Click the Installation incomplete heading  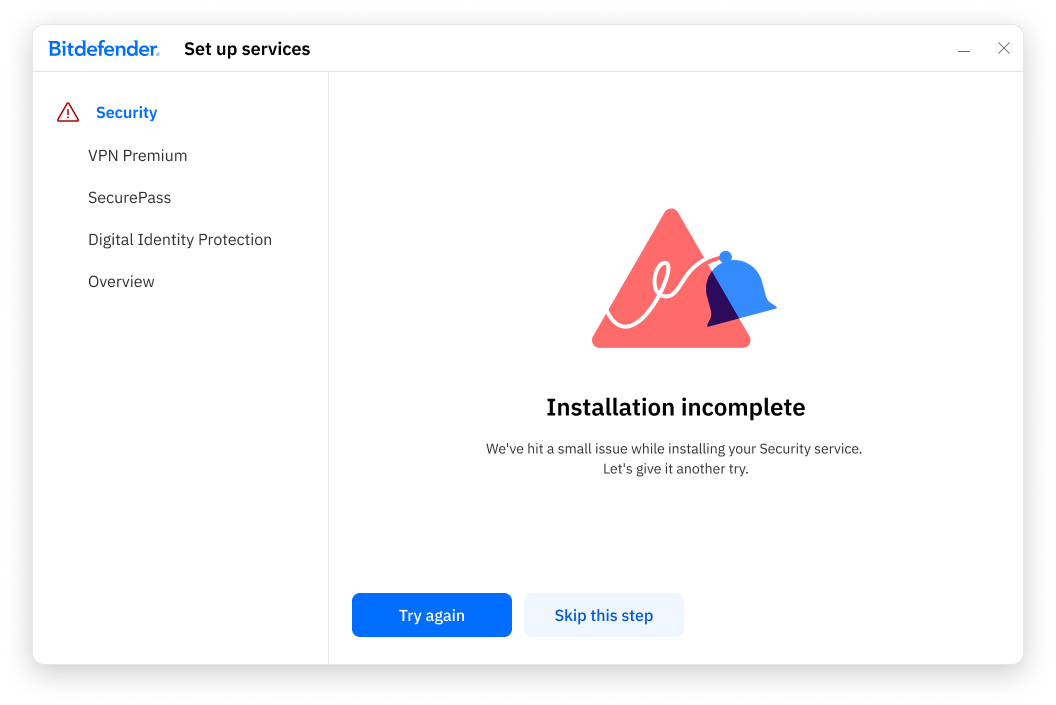[x=675, y=407]
